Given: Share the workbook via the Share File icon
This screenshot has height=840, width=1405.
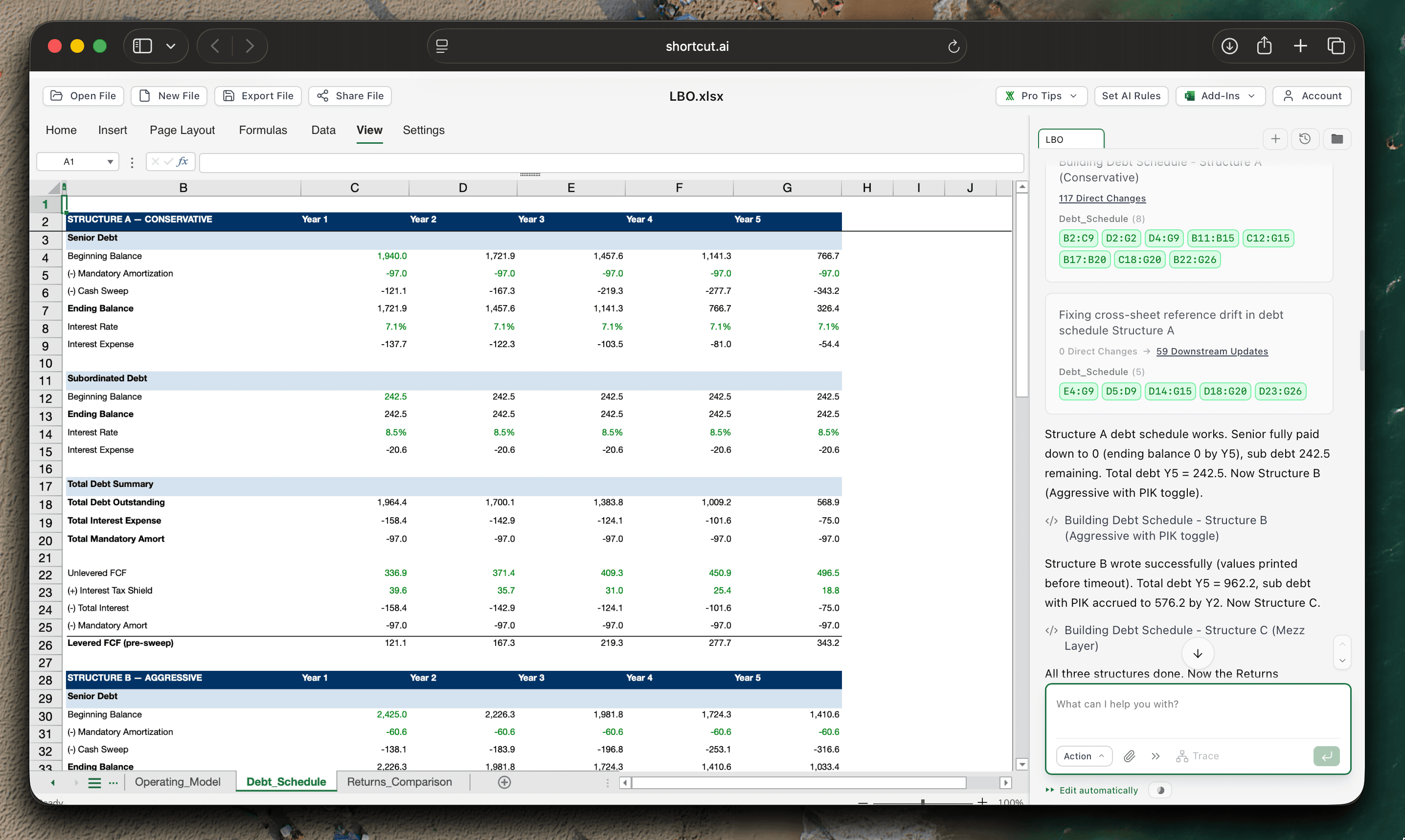Looking at the screenshot, I should point(322,96).
